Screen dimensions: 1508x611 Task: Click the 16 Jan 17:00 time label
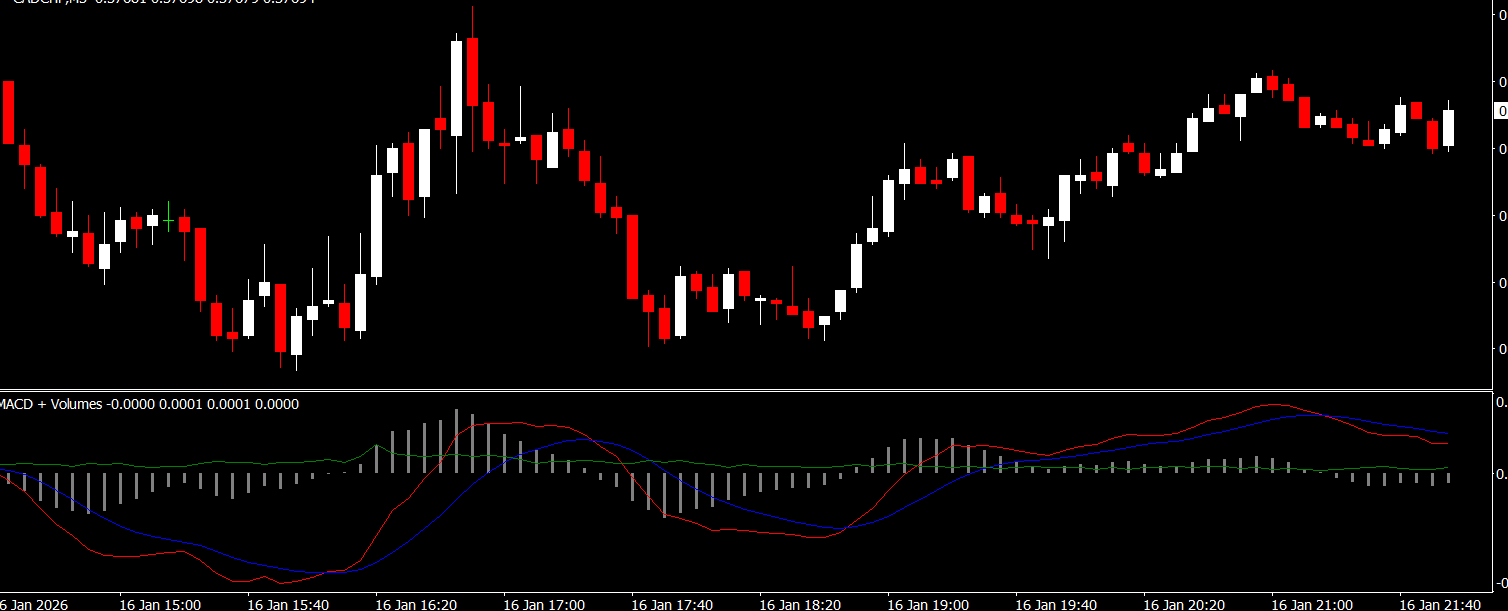coord(544,604)
